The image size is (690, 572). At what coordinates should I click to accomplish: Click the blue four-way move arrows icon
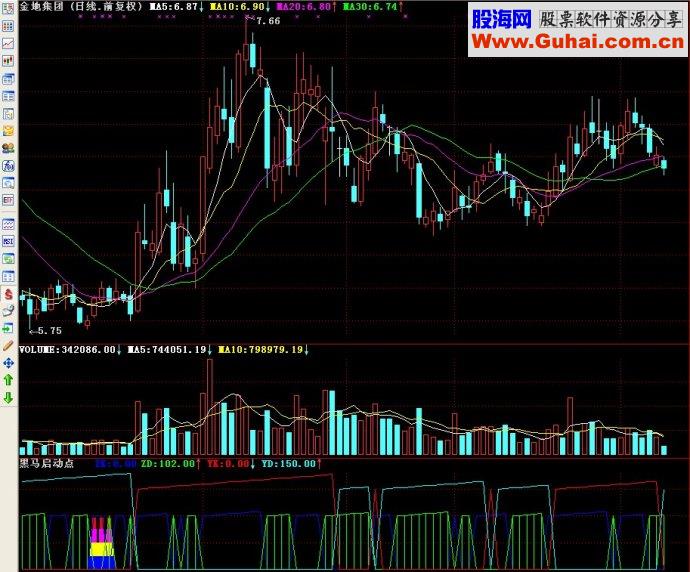[8, 363]
